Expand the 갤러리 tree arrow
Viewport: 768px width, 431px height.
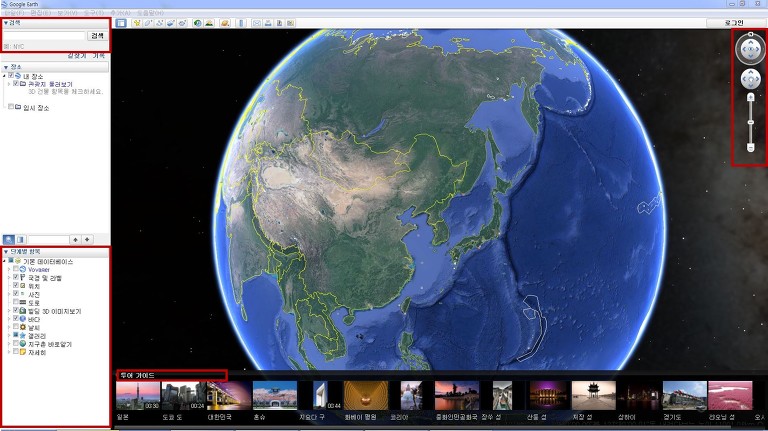click(x=9, y=335)
